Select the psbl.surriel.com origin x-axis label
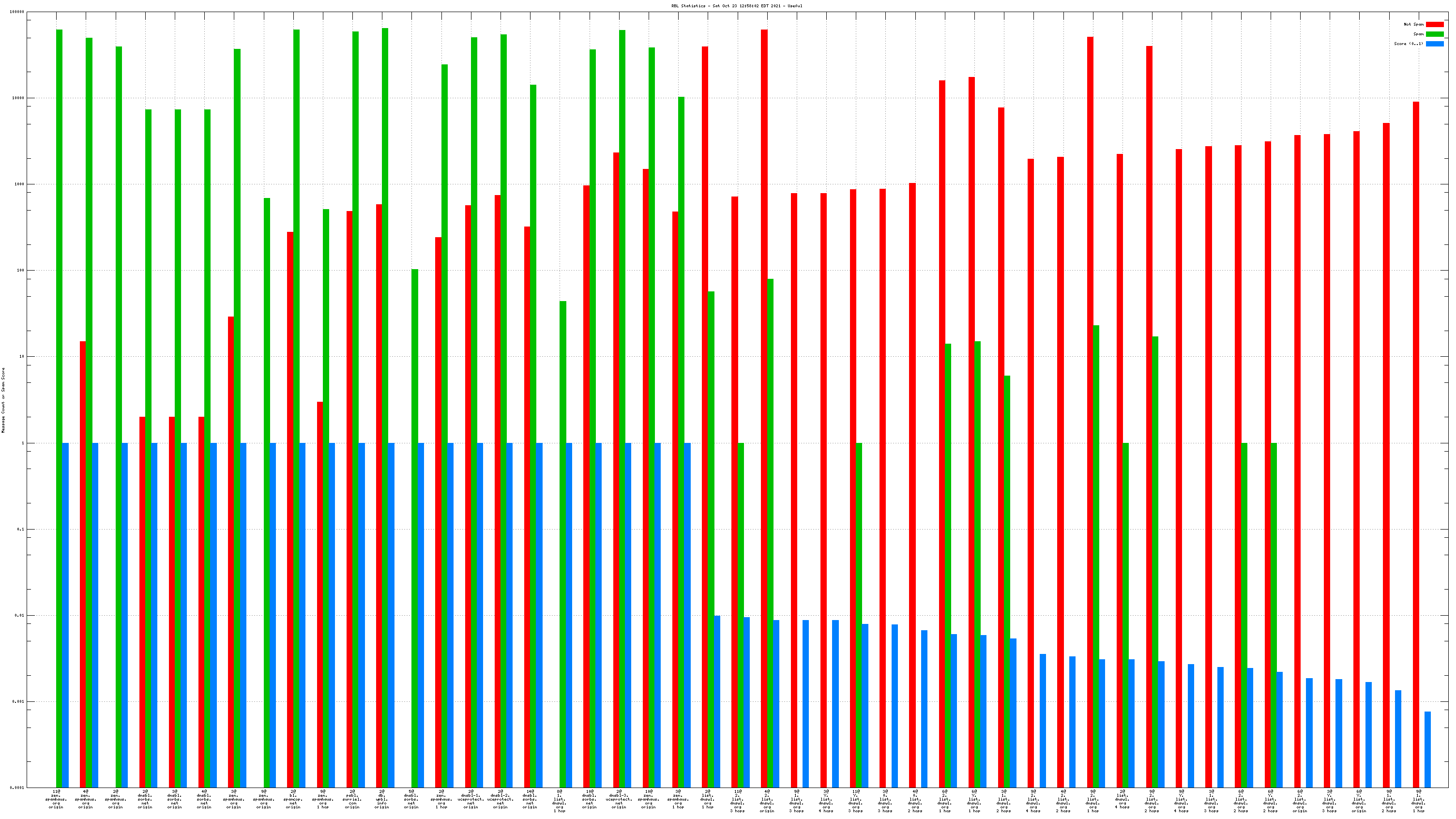This screenshot has width=1456, height=819. 352,799
